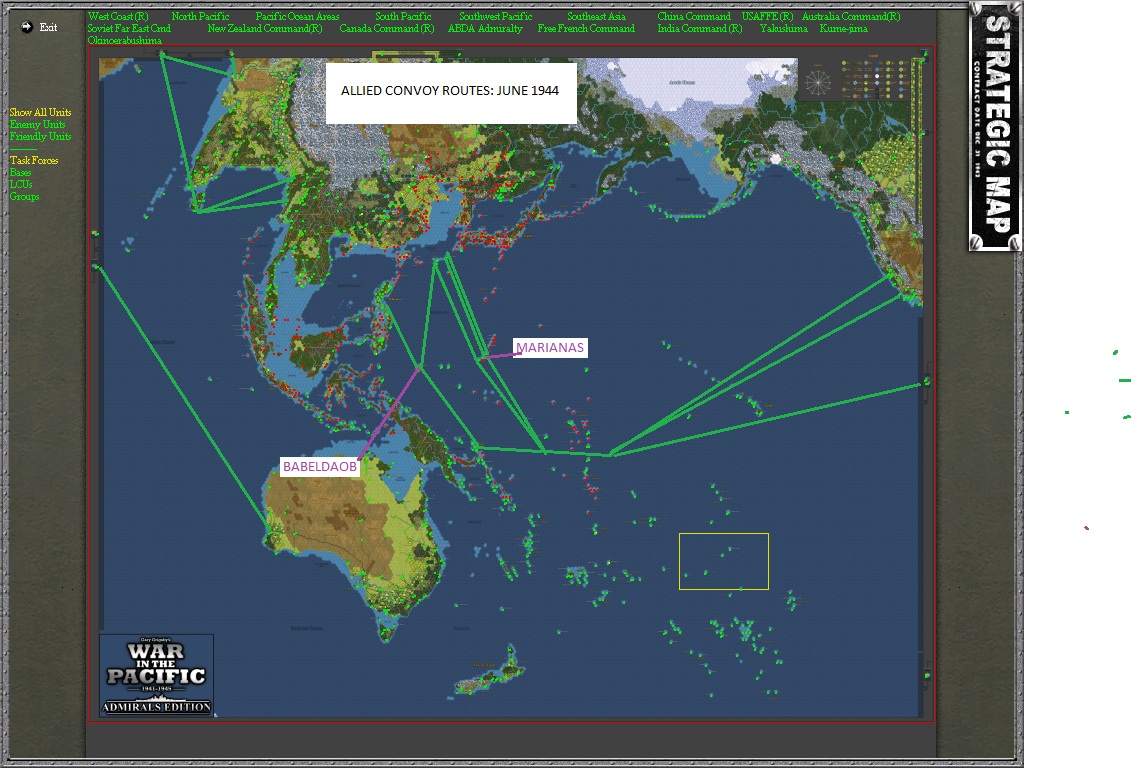Toggle the LCUs filter
The image size is (1137, 774).
pyautogui.click(x=21, y=184)
